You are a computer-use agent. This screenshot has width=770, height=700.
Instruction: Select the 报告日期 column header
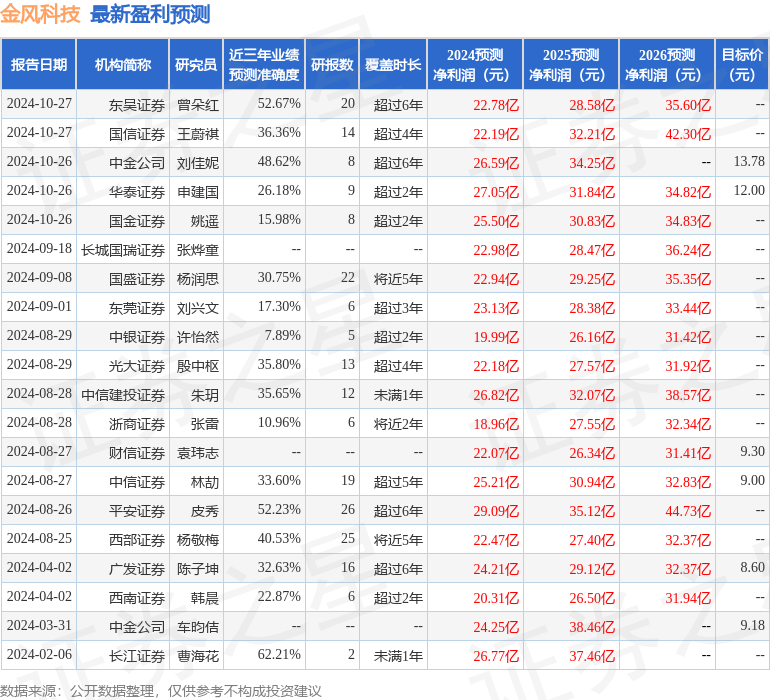[x=39, y=64]
